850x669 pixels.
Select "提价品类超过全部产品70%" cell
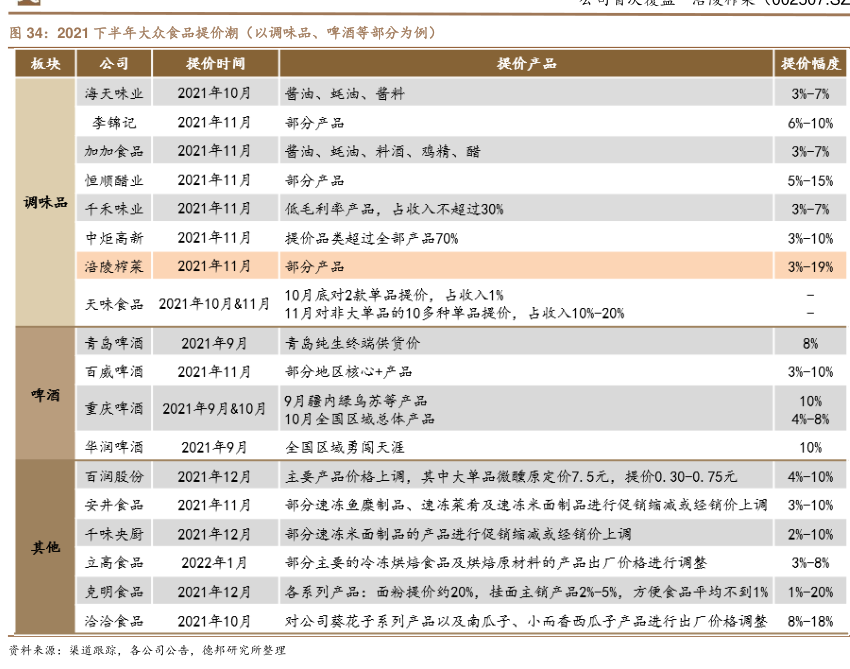pyautogui.click(x=372, y=238)
